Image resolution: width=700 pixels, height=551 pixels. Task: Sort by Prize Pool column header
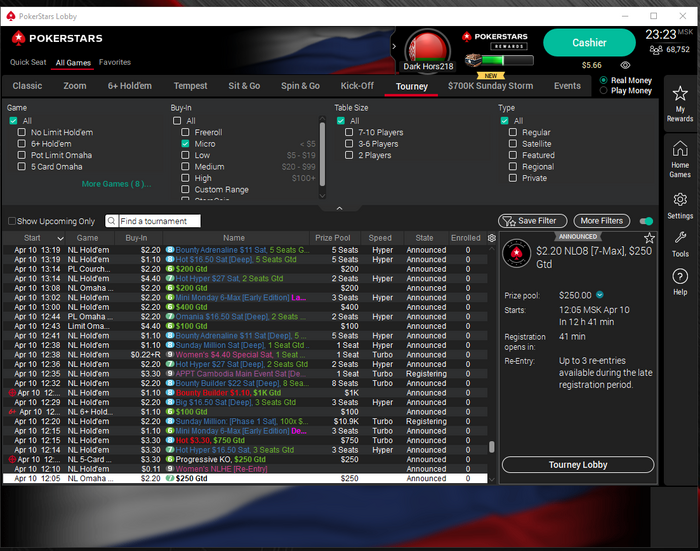pyautogui.click(x=333, y=238)
